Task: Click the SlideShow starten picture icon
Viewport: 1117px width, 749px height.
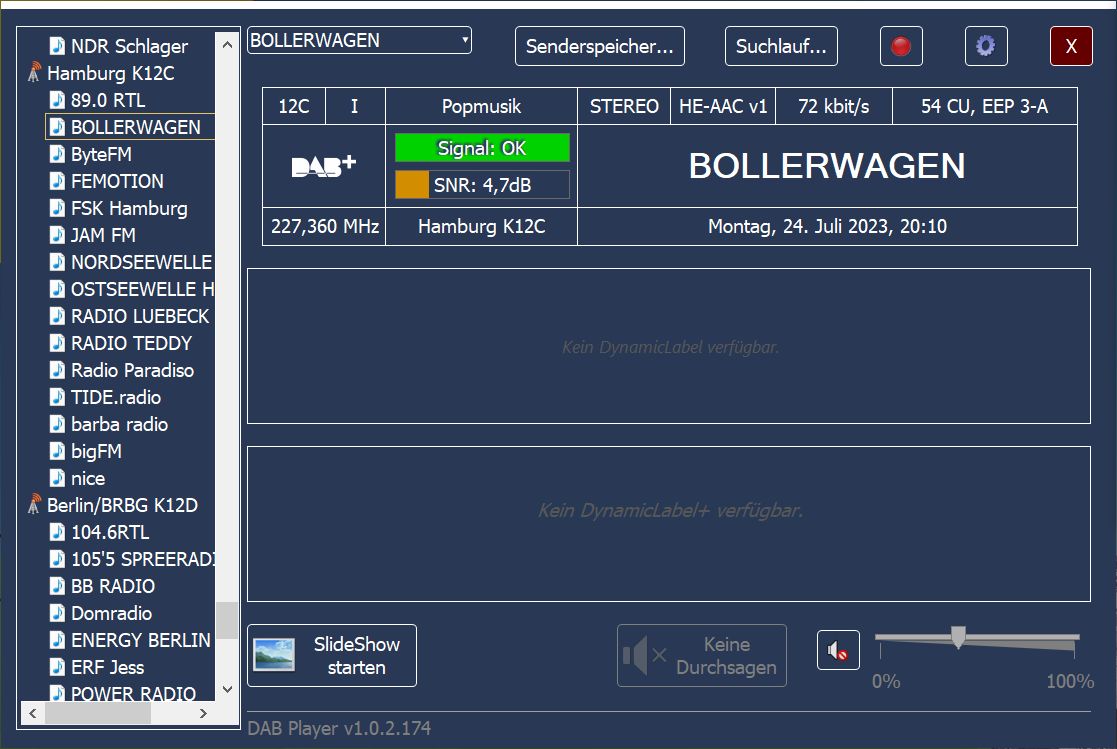Action: (x=274, y=655)
